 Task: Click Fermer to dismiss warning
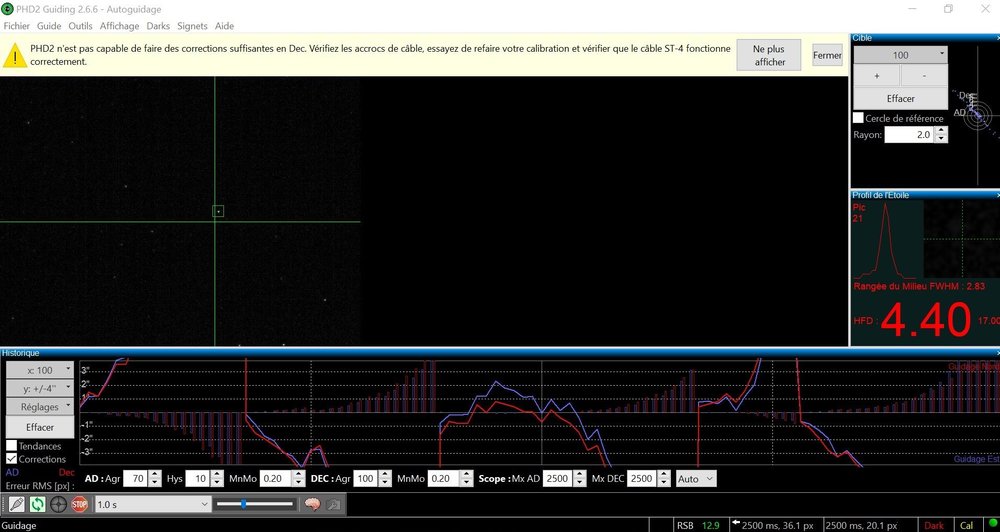pyautogui.click(x=827, y=55)
